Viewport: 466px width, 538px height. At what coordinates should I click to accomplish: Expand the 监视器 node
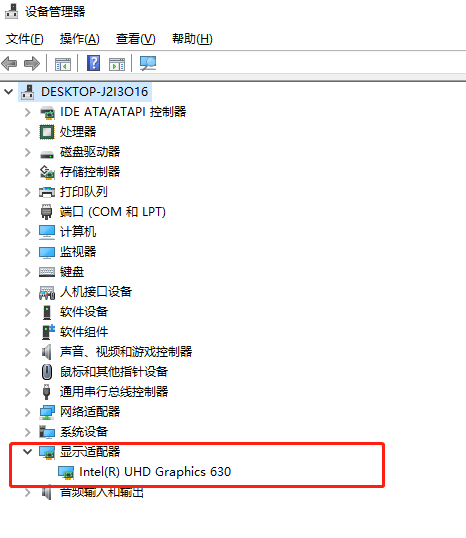click(x=27, y=252)
